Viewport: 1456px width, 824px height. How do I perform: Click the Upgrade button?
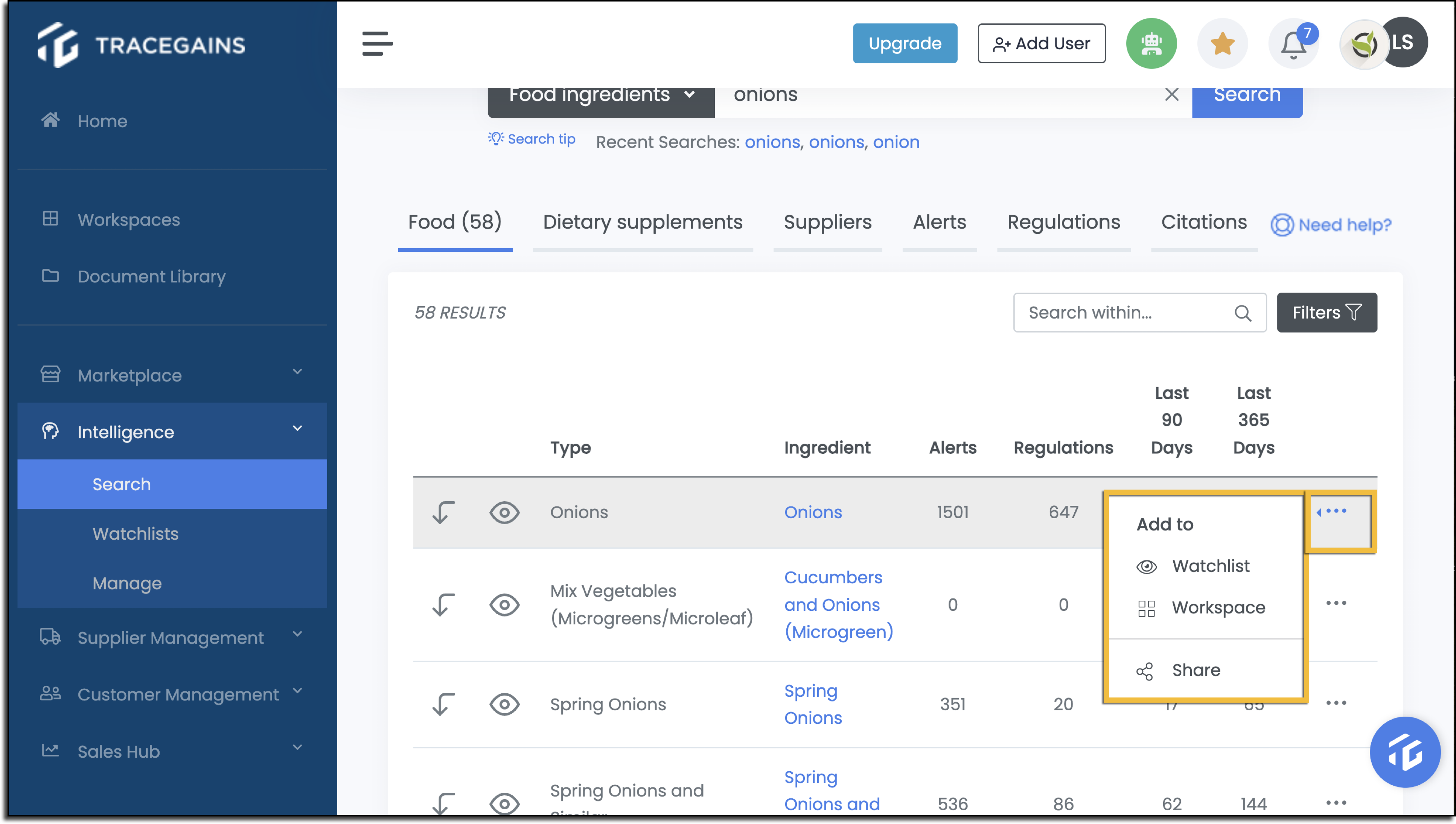904,43
